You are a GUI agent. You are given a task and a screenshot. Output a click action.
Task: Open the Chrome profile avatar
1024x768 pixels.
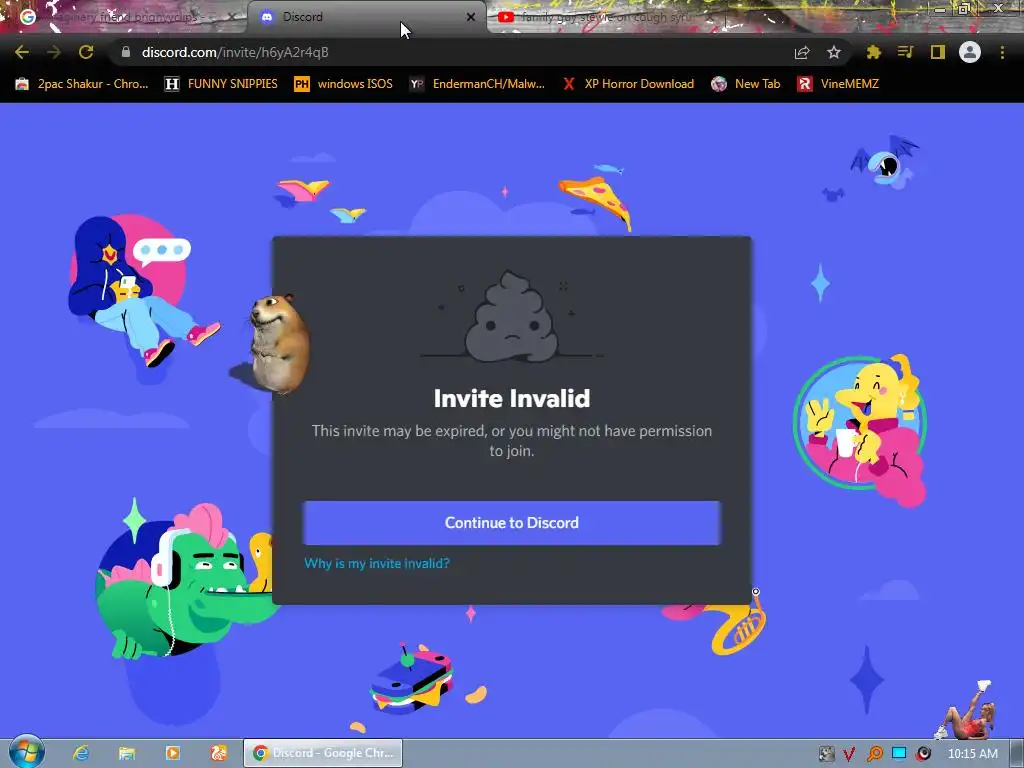[x=970, y=52]
